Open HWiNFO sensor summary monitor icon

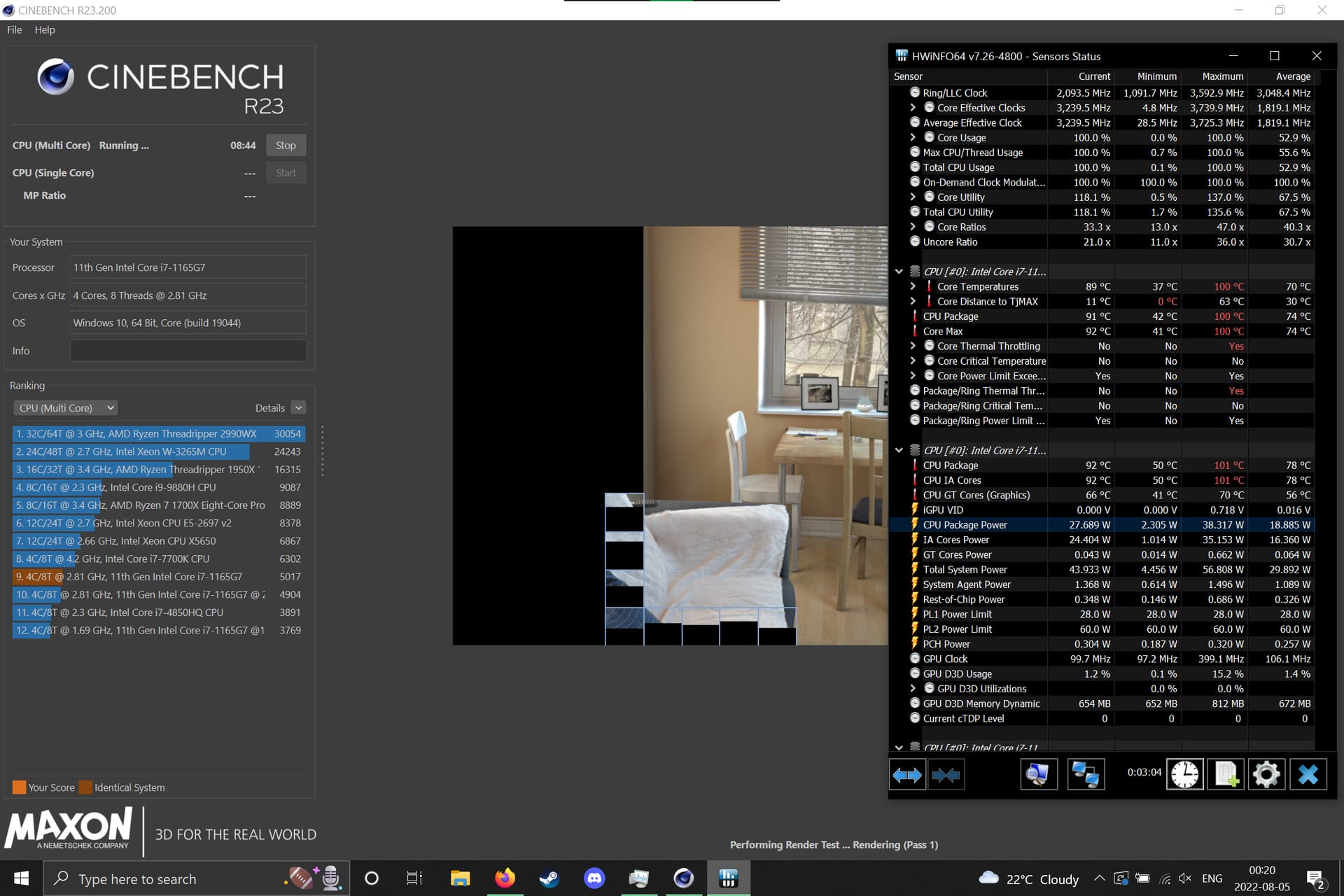[1038, 775]
